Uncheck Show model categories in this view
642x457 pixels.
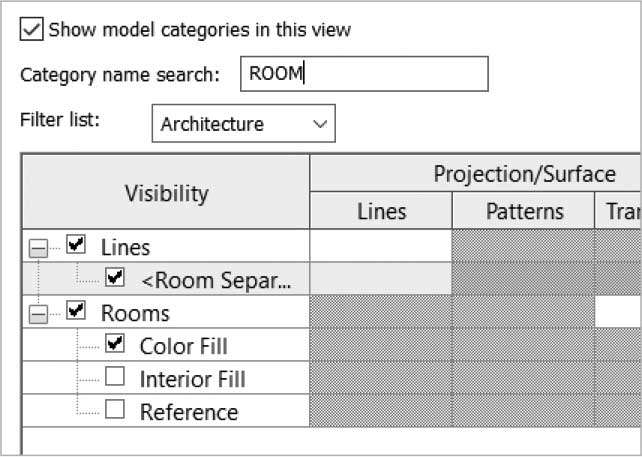click(32, 29)
